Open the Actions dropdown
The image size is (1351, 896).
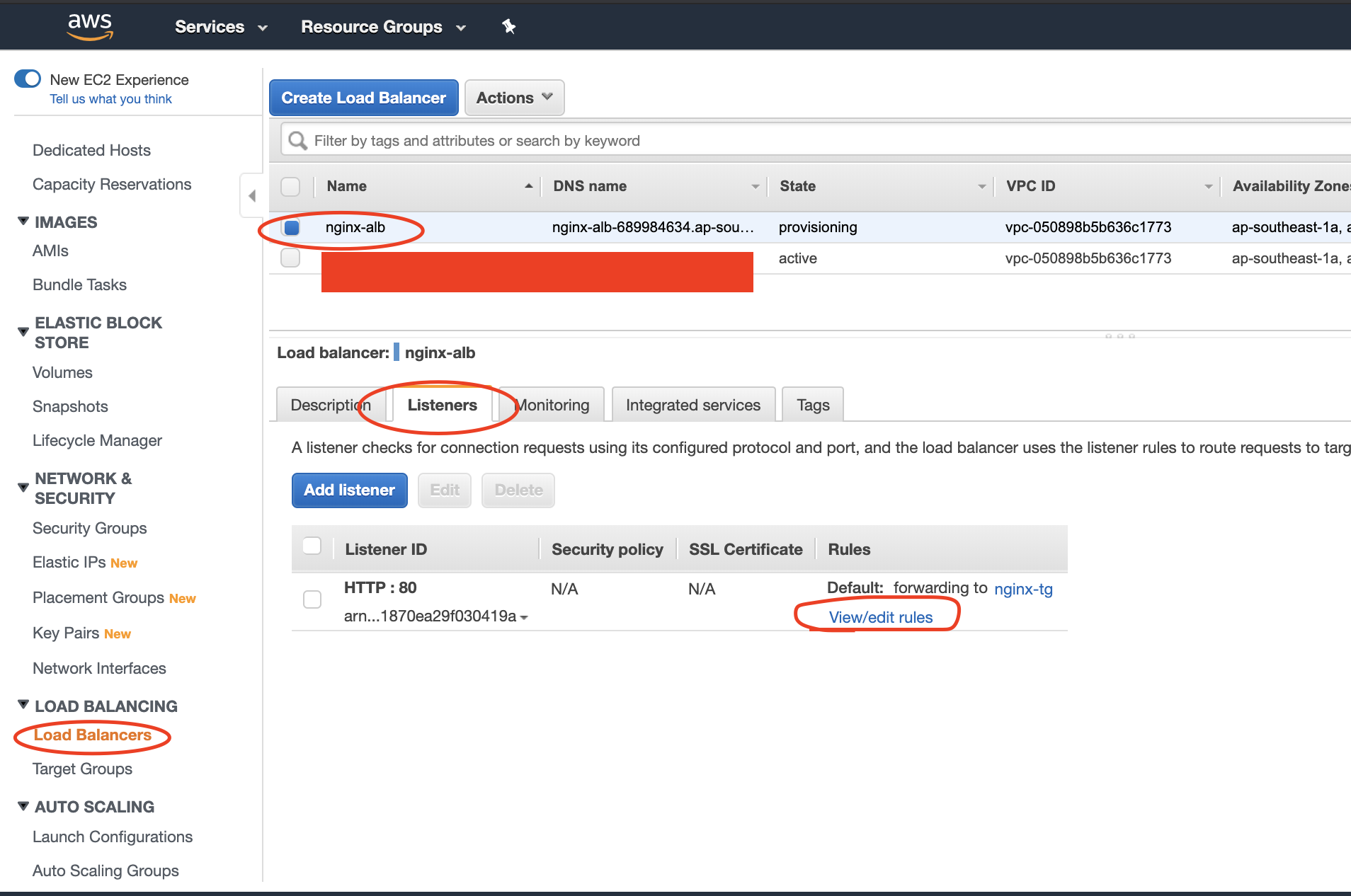coord(514,98)
